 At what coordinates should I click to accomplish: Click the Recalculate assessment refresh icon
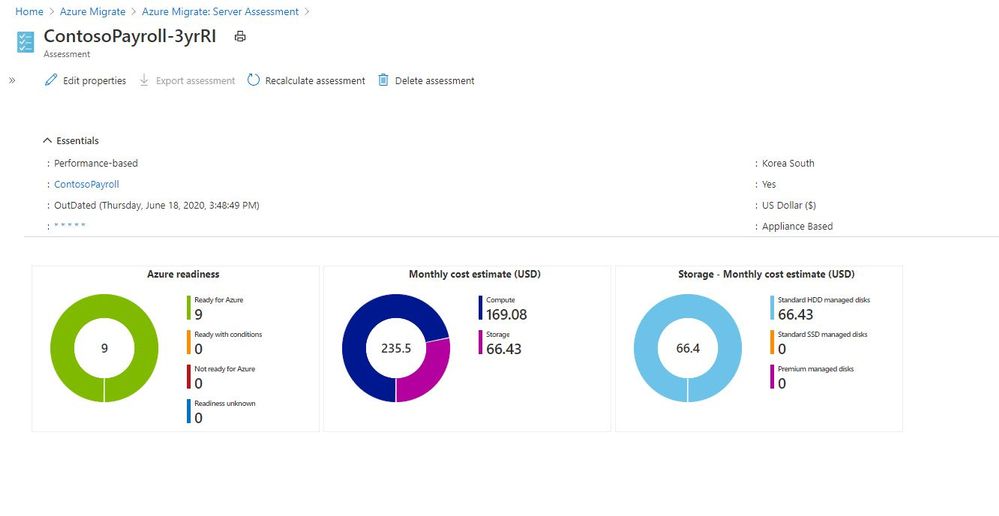(x=254, y=80)
